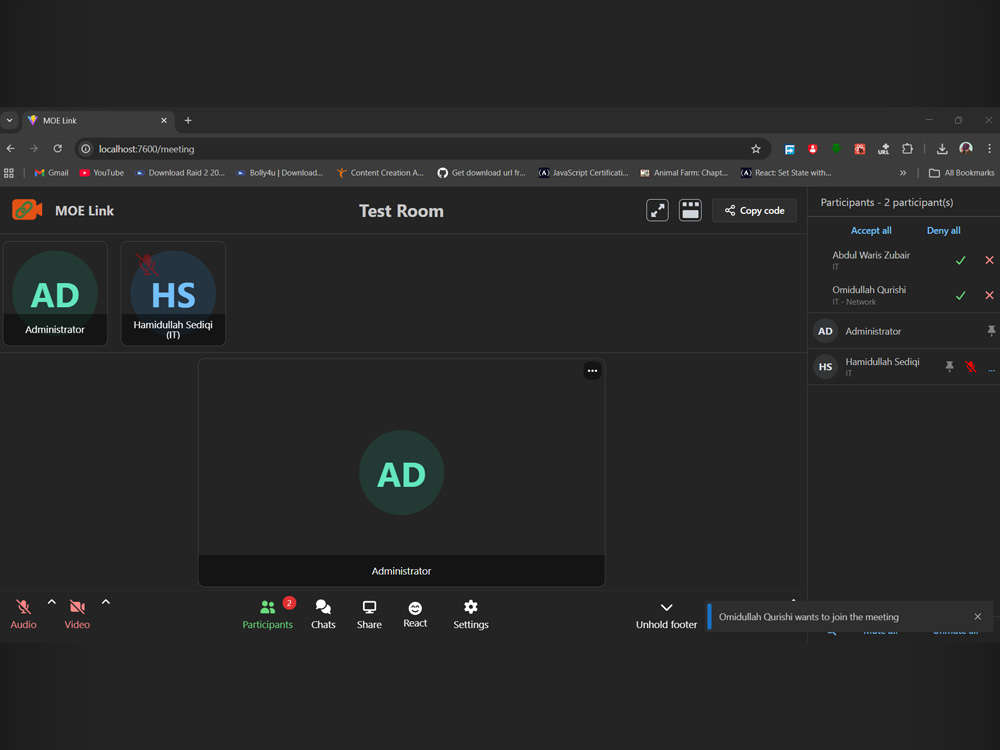The height and width of the screenshot is (750, 1000).
Task: Dismiss the Omidullah Qurishi join notification
Action: 978,617
